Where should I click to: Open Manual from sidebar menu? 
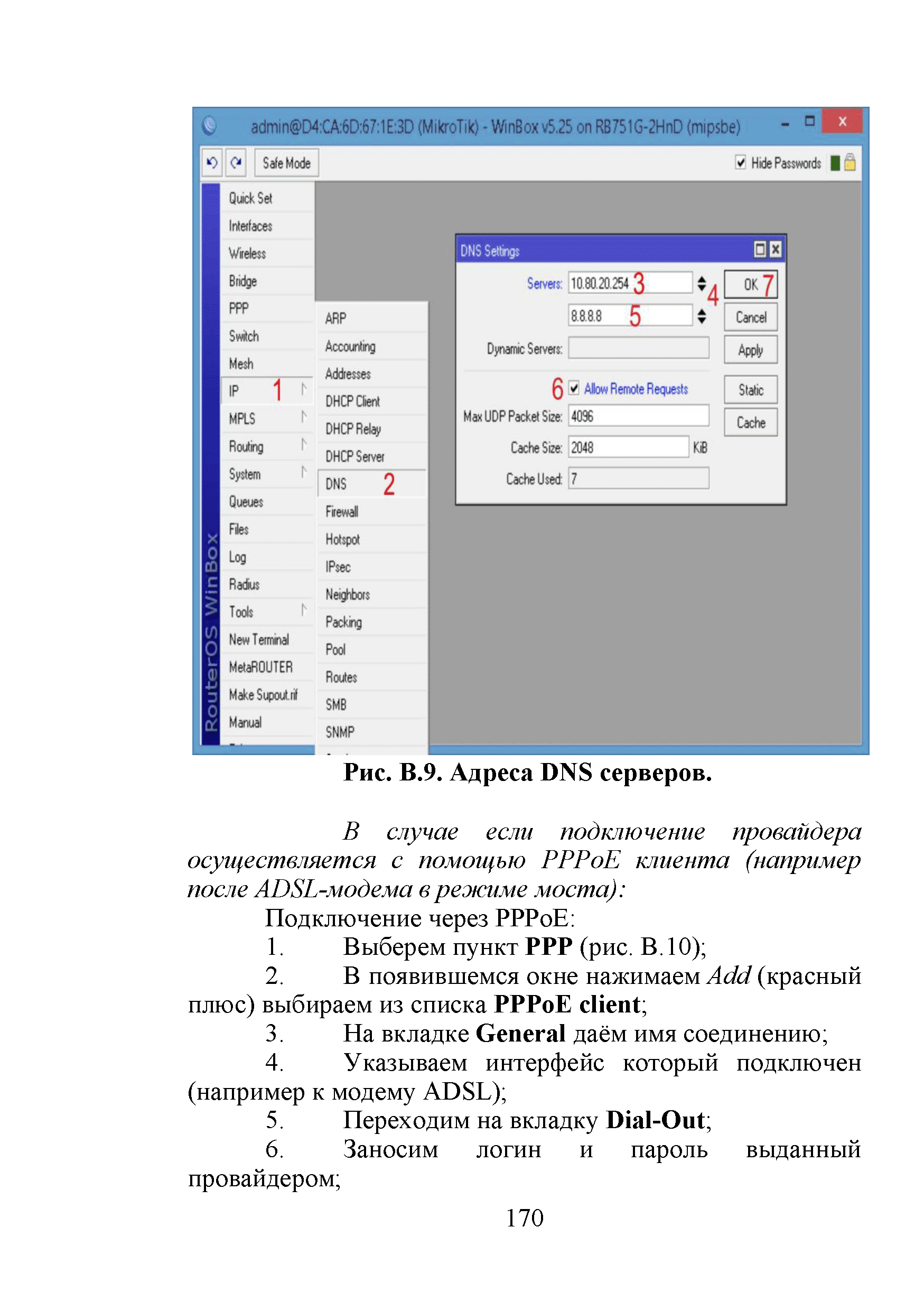(267, 723)
